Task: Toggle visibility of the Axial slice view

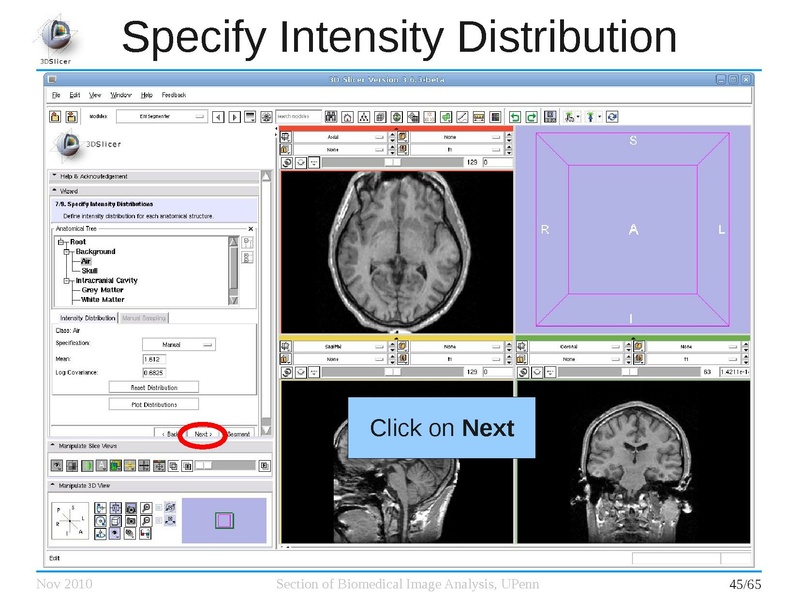Action: coord(286,162)
